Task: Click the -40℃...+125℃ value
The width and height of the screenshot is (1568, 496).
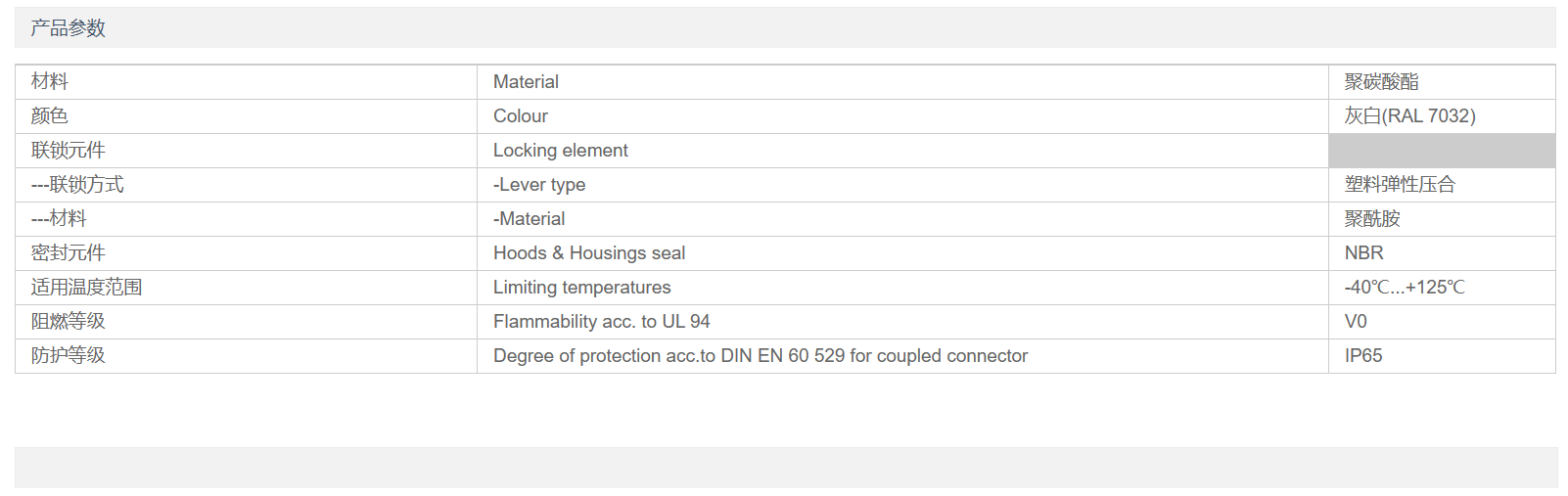Action: (1405, 288)
